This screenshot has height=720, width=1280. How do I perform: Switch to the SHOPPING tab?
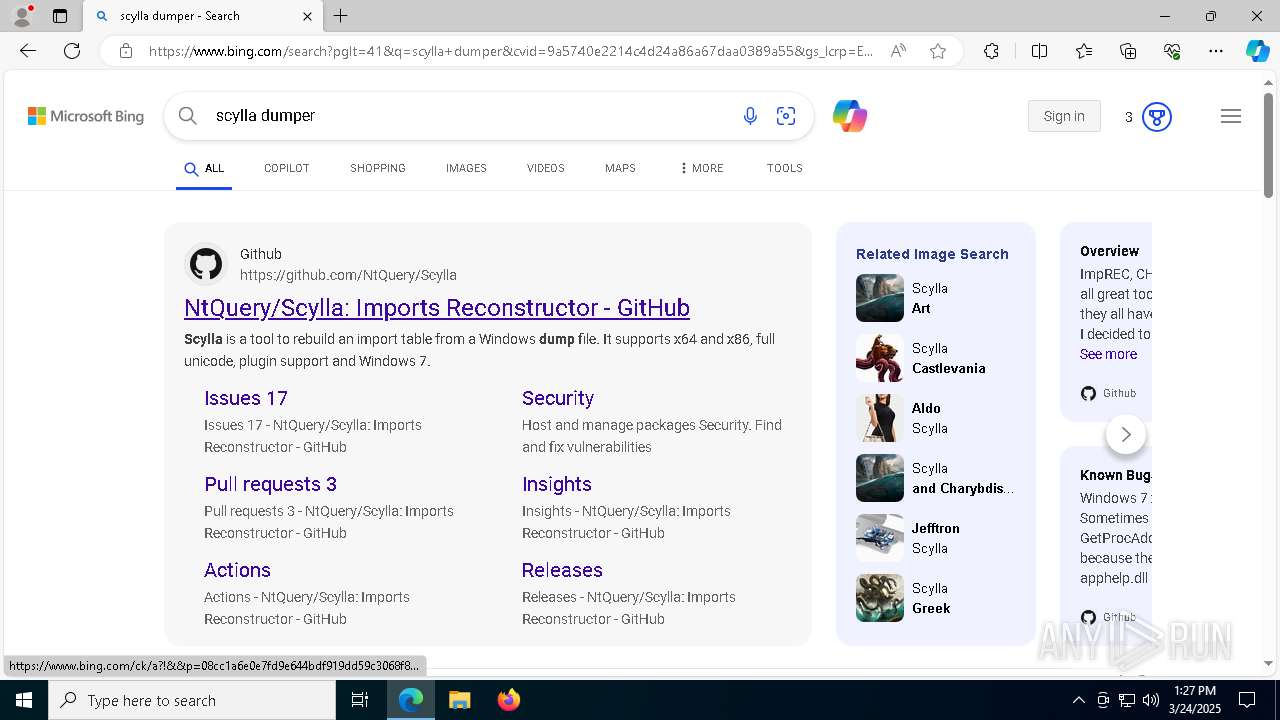pos(378,168)
